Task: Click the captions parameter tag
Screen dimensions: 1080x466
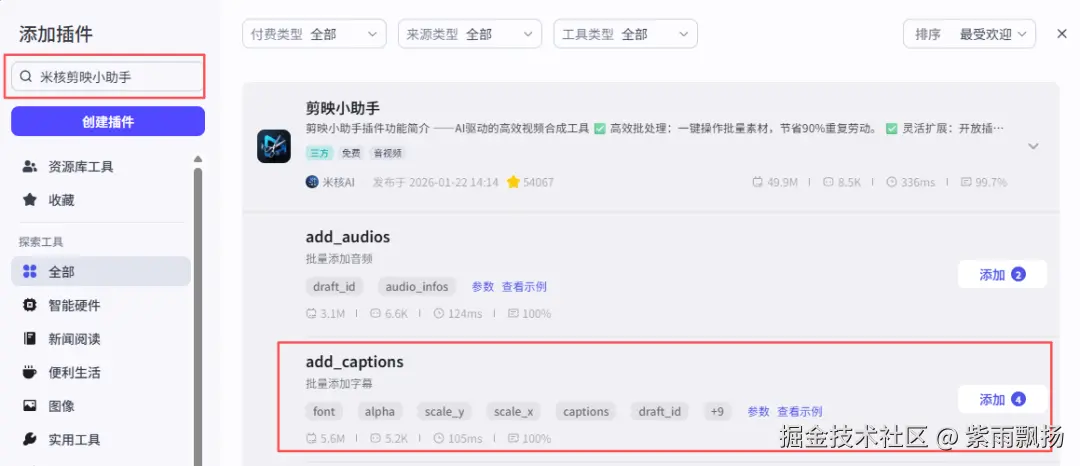Action: coord(586,412)
